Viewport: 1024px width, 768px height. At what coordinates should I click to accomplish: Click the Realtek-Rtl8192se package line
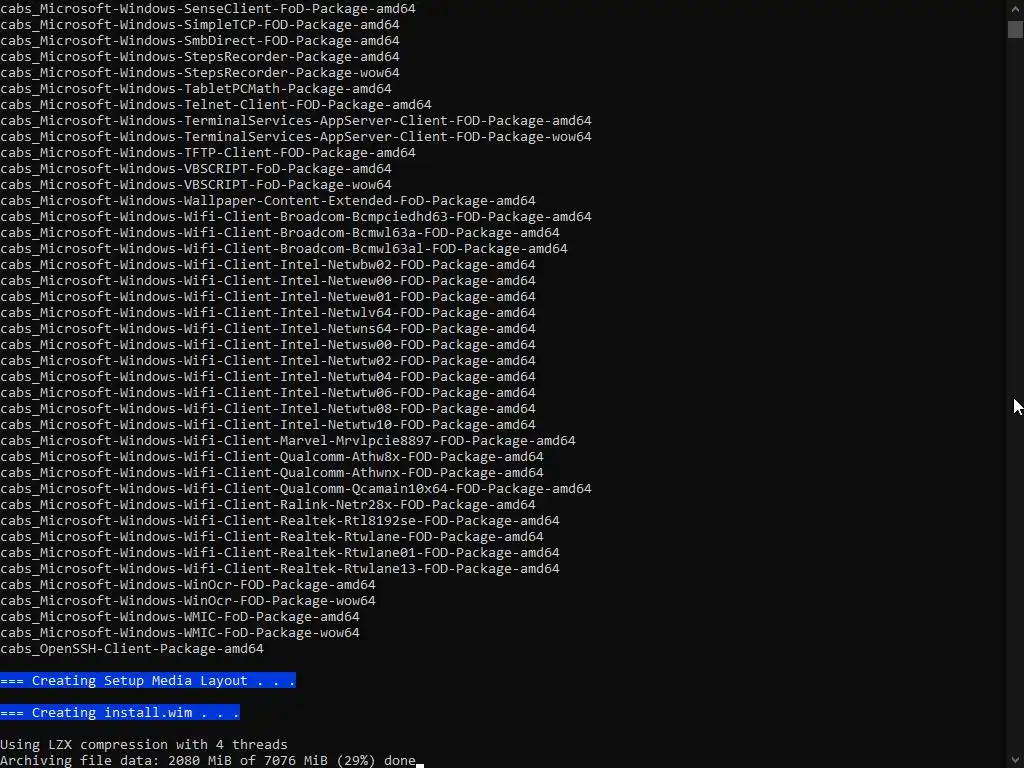280,520
